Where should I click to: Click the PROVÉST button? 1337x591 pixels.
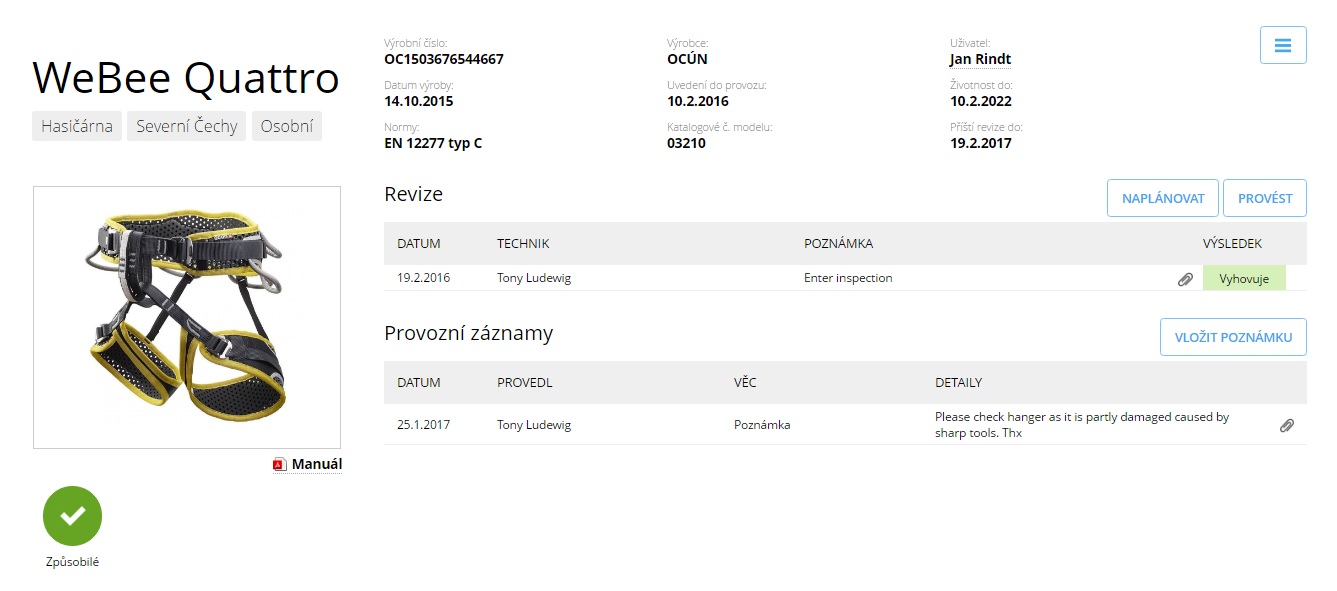[1265, 198]
